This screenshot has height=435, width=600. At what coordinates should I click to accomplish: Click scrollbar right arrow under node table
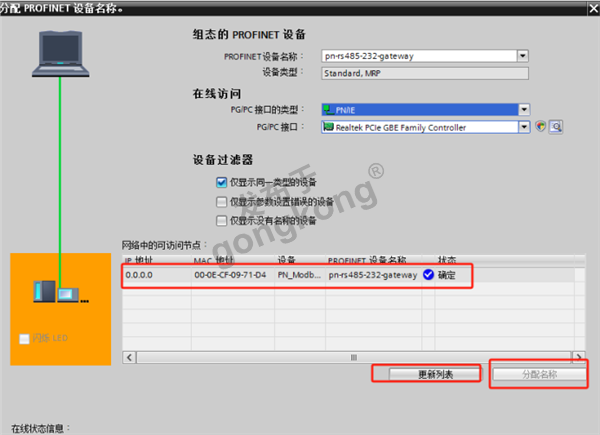point(579,357)
